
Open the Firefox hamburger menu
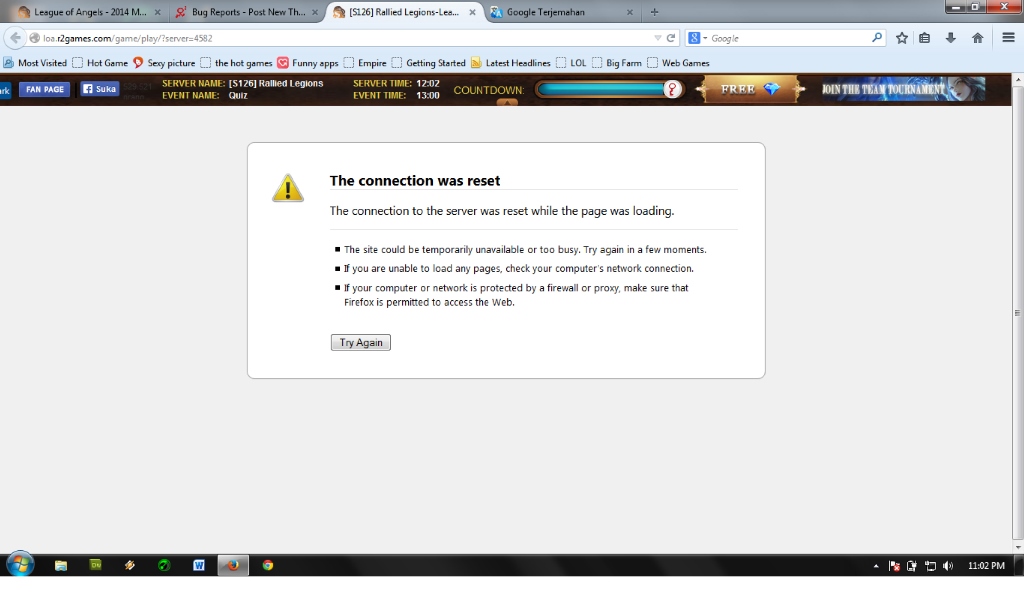pyautogui.click(x=1008, y=38)
